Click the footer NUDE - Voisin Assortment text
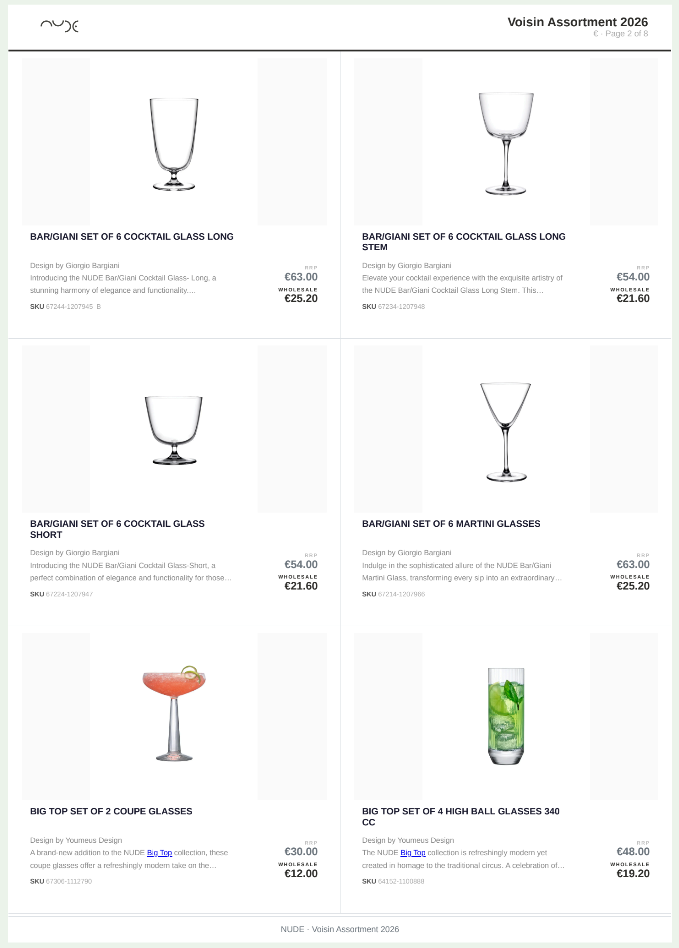Screen dimensions: 679x948 click(x=340, y=929)
